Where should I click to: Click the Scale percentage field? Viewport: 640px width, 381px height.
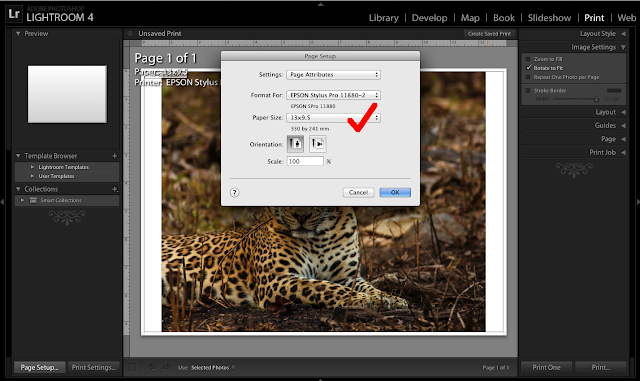305,161
